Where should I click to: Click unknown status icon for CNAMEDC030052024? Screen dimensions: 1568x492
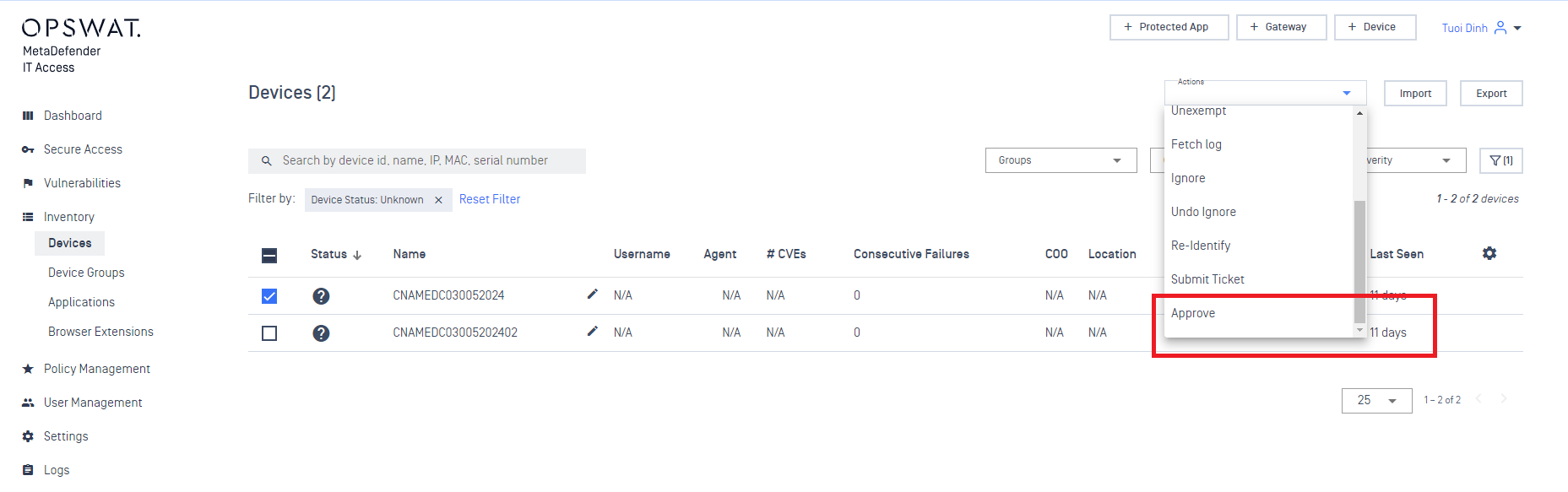pos(321,296)
